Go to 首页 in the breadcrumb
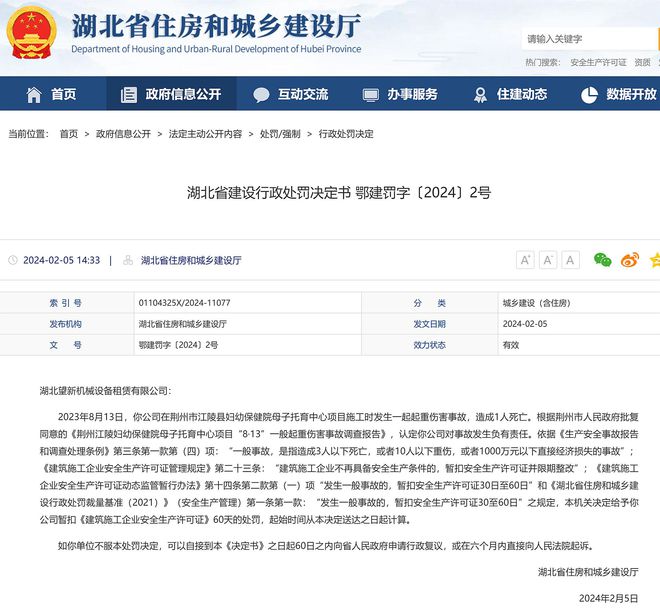The height and width of the screenshot is (615, 660). [x=69, y=134]
